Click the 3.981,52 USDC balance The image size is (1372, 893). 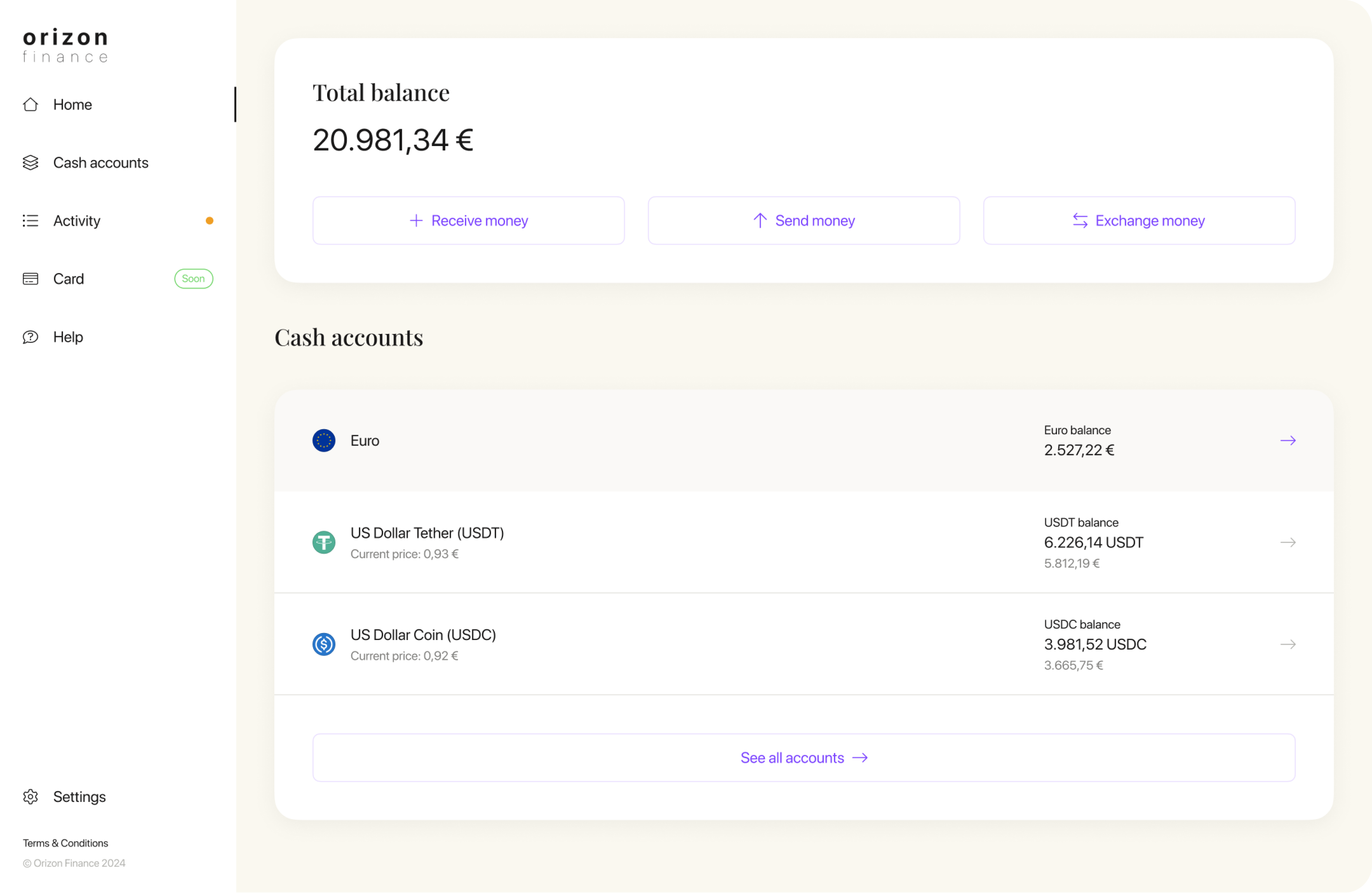[x=1095, y=645]
